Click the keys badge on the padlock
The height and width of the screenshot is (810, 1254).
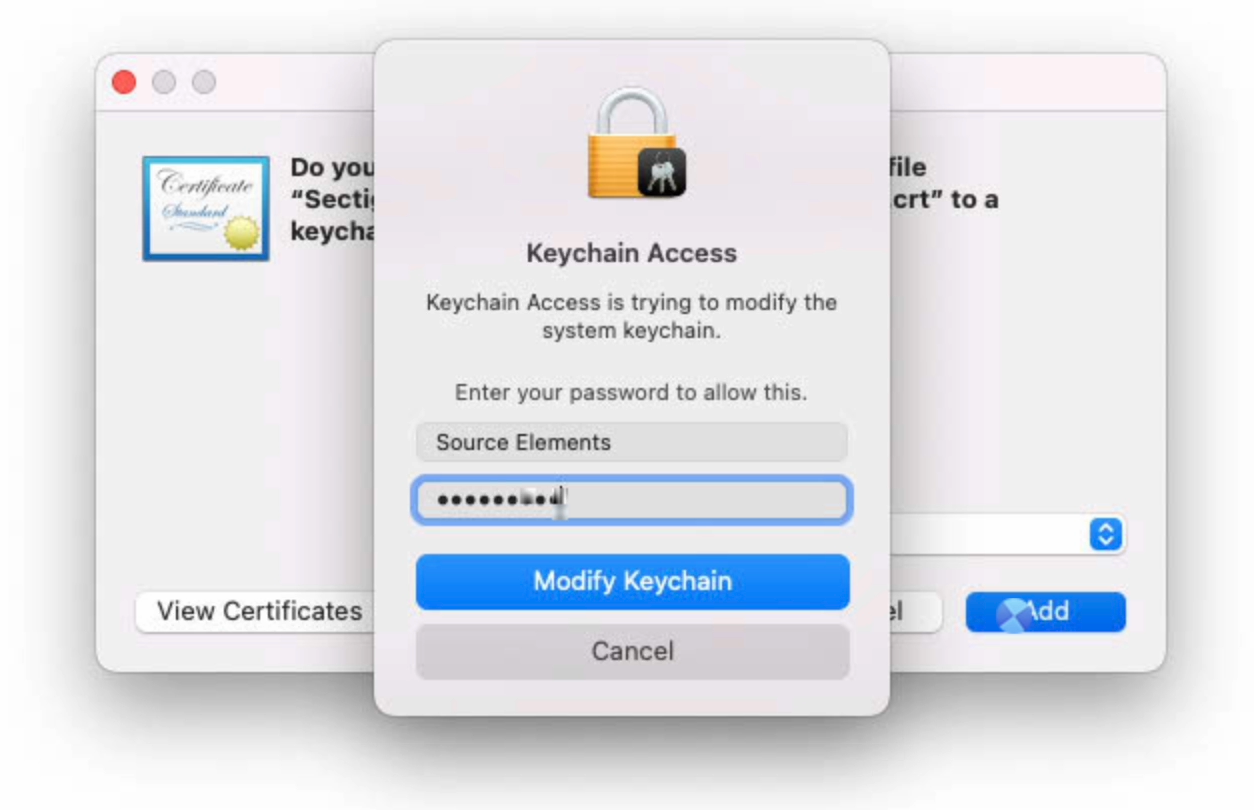(661, 171)
